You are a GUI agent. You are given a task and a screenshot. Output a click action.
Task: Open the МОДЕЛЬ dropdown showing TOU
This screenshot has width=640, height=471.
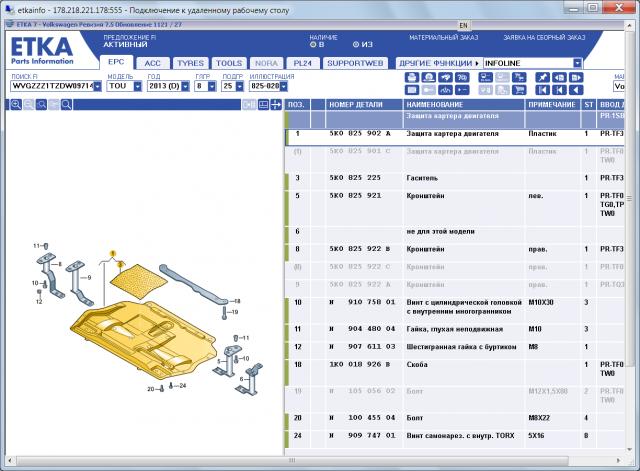coord(138,86)
